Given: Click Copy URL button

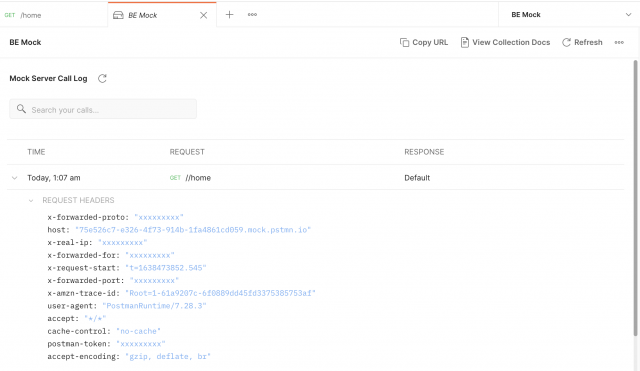Looking at the screenshot, I should (x=424, y=42).
